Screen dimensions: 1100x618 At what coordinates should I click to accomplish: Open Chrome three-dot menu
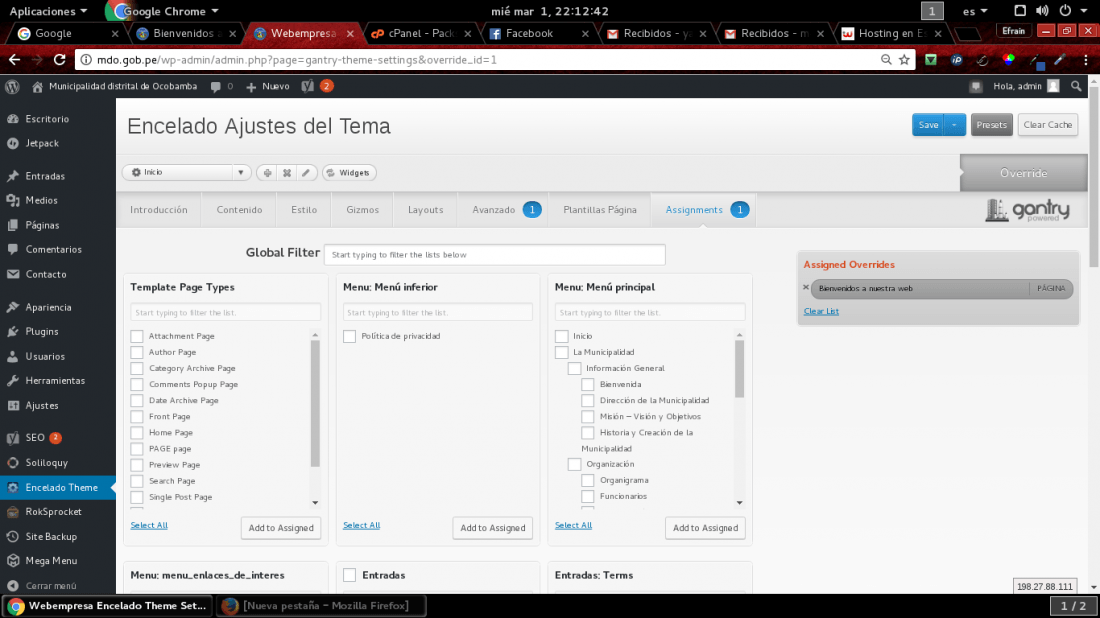(1085, 60)
